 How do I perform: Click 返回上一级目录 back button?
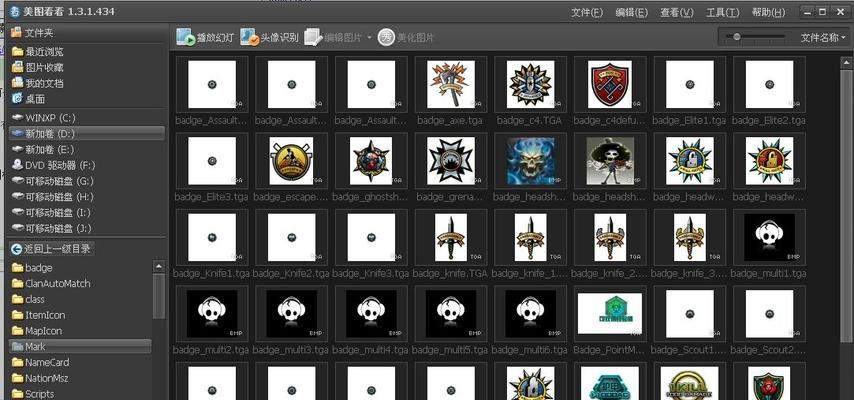(52, 249)
